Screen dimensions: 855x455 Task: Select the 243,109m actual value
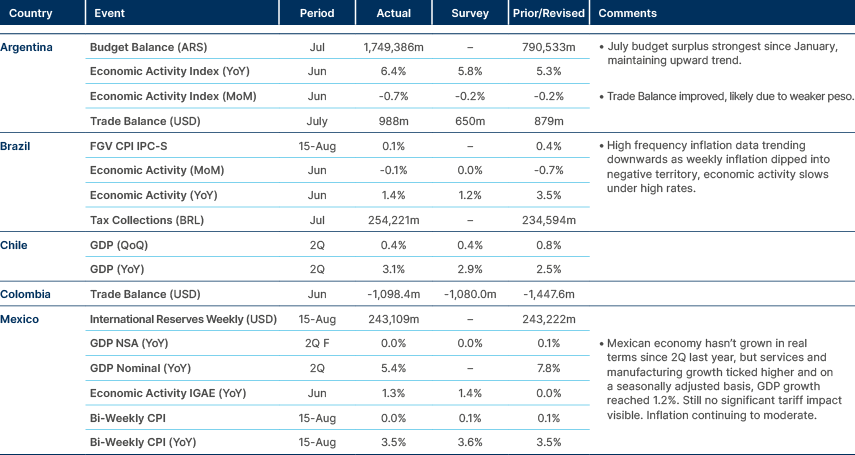click(394, 319)
